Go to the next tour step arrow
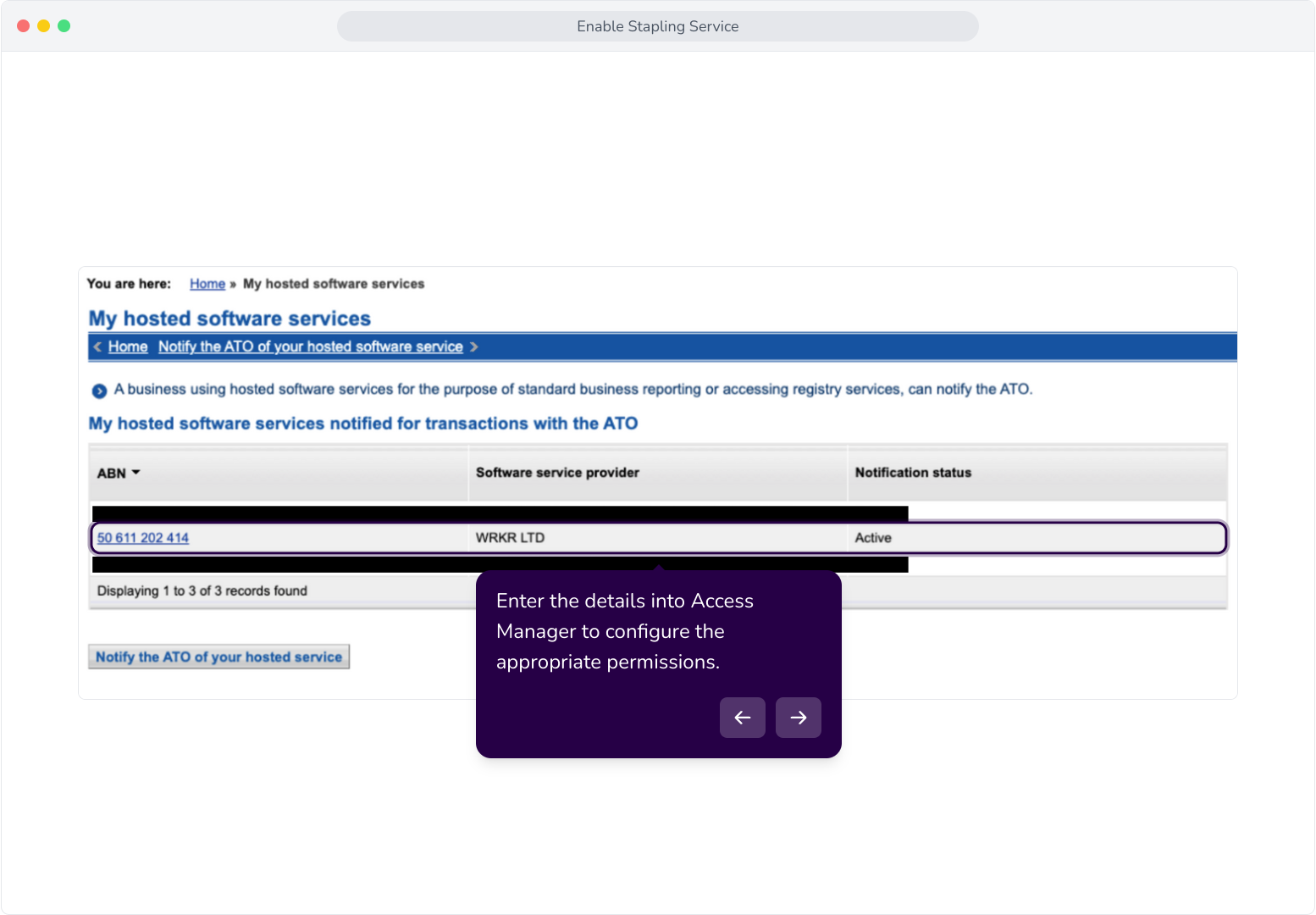 click(x=798, y=718)
